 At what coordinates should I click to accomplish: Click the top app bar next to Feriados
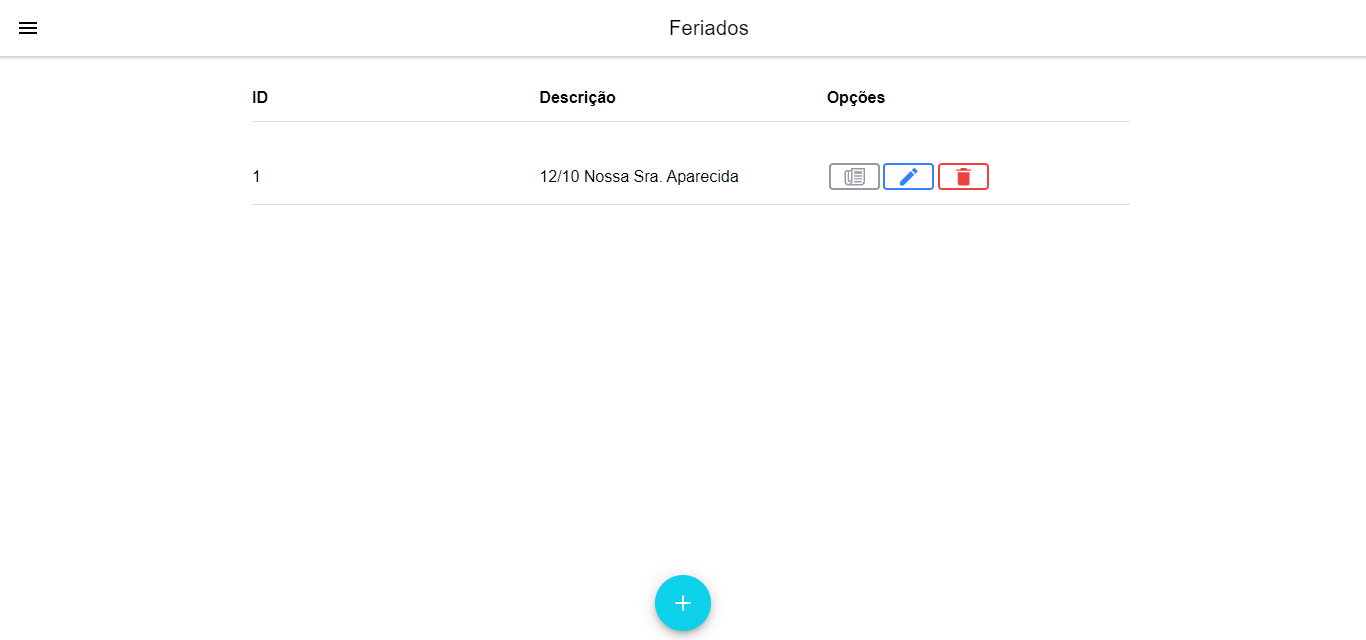pyautogui.click(x=1000, y=28)
